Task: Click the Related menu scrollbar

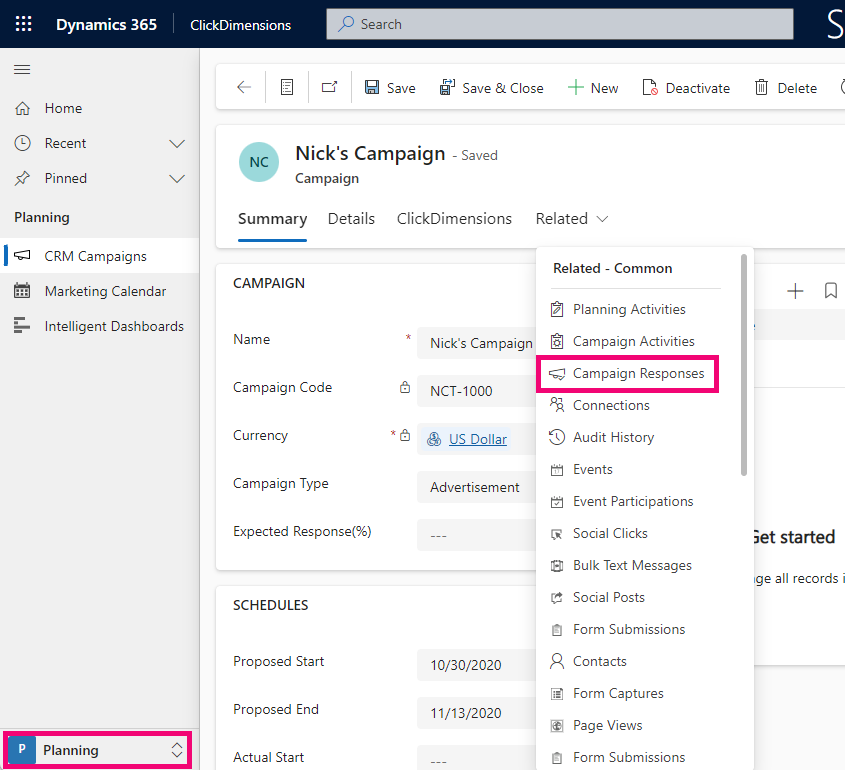Action: point(744,365)
